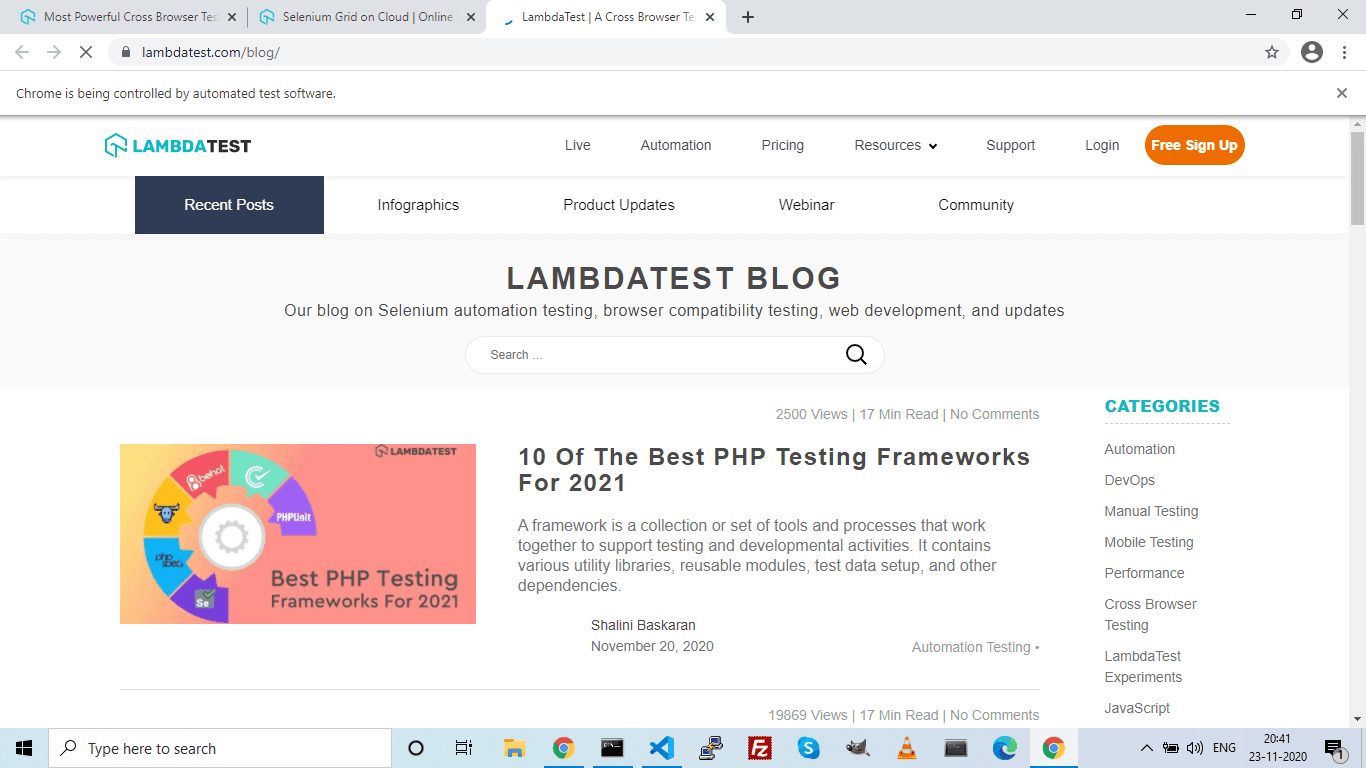Open Microsoft Edge from the taskbar
1366x768 pixels.
1005,748
